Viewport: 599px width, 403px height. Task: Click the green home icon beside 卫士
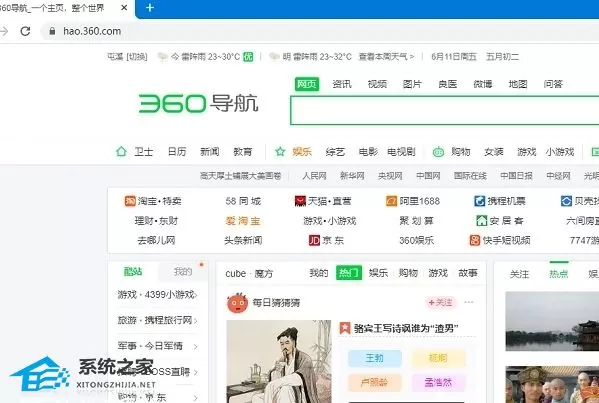pyautogui.click(x=121, y=152)
